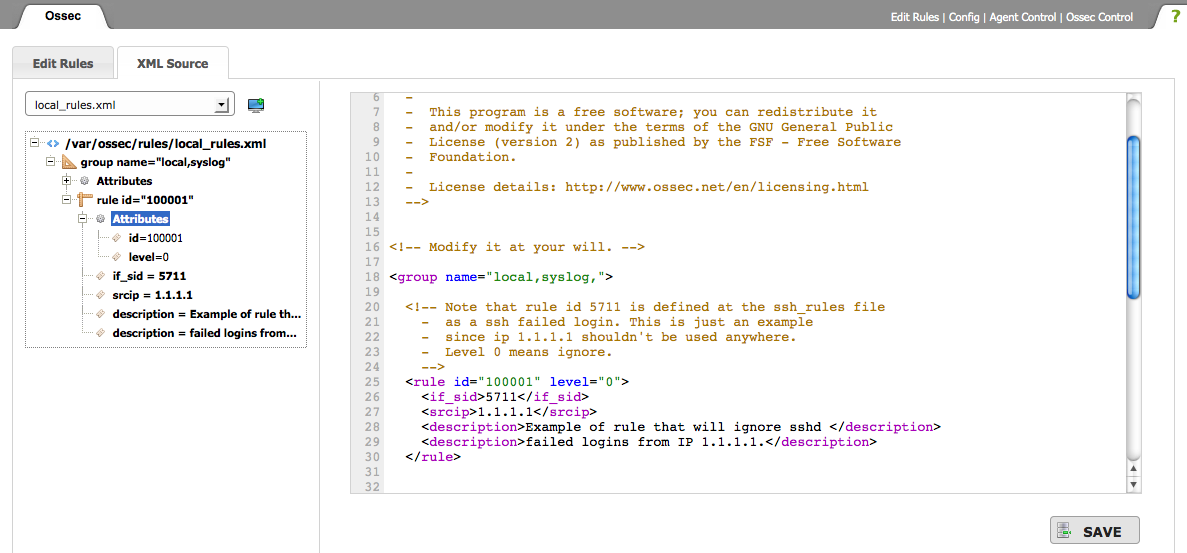This screenshot has width=1187, height=553.
Task: Click the code line rule id="100001" level="0"
Action: click(517, 382)
